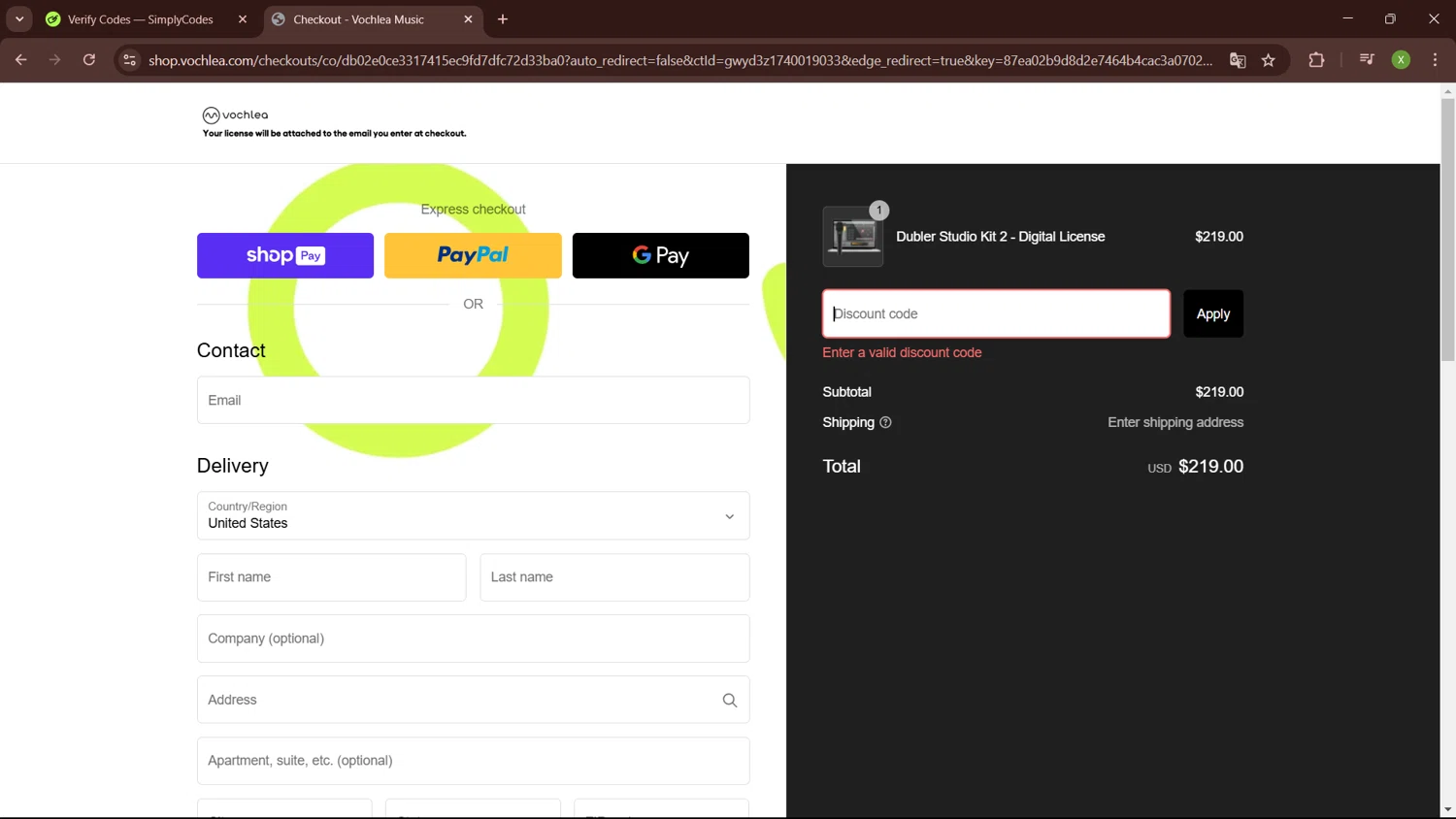Open media control icon in toolbar
1456x819 pixels.
pos(1367,60)
